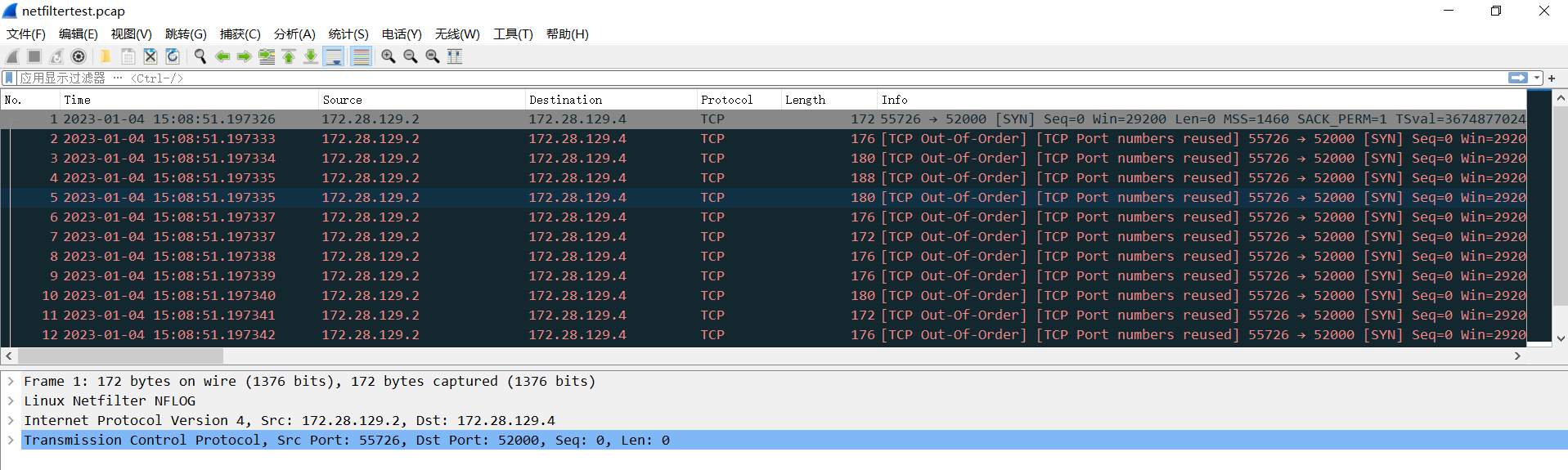Zoom in on the packet list text
Screen dimensions: 1568x470
tap(389, 56)
